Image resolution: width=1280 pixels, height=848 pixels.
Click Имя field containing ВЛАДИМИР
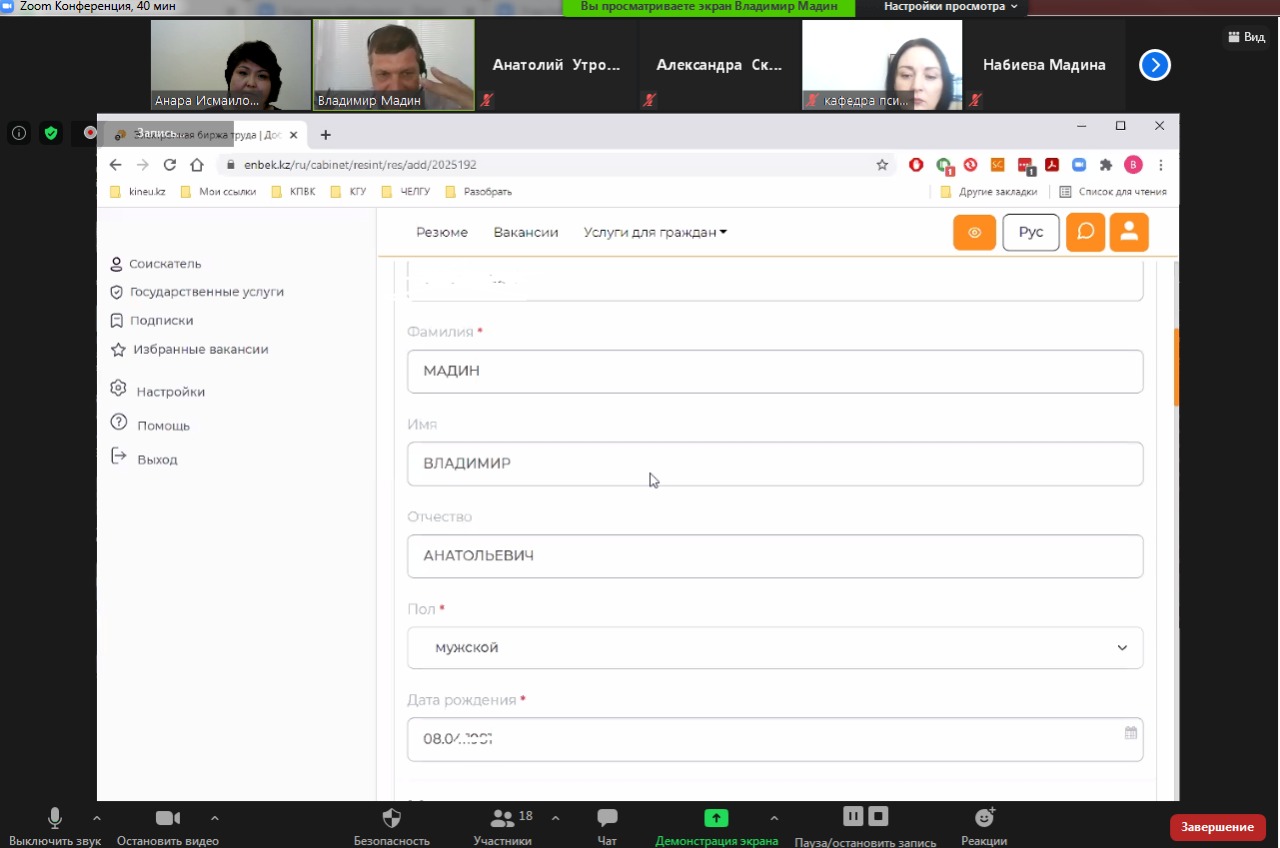[x=775, y=464]
